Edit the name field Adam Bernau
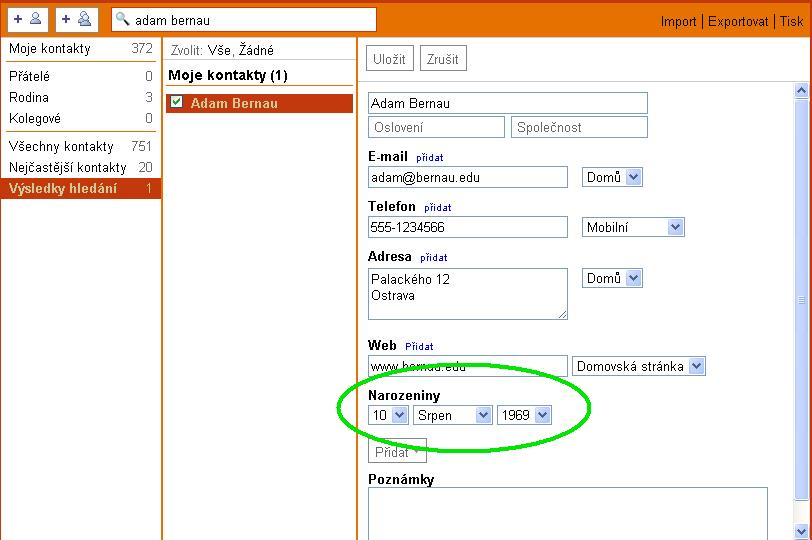The height and width of the screenshot is (540, 812). tap(508, 103)
